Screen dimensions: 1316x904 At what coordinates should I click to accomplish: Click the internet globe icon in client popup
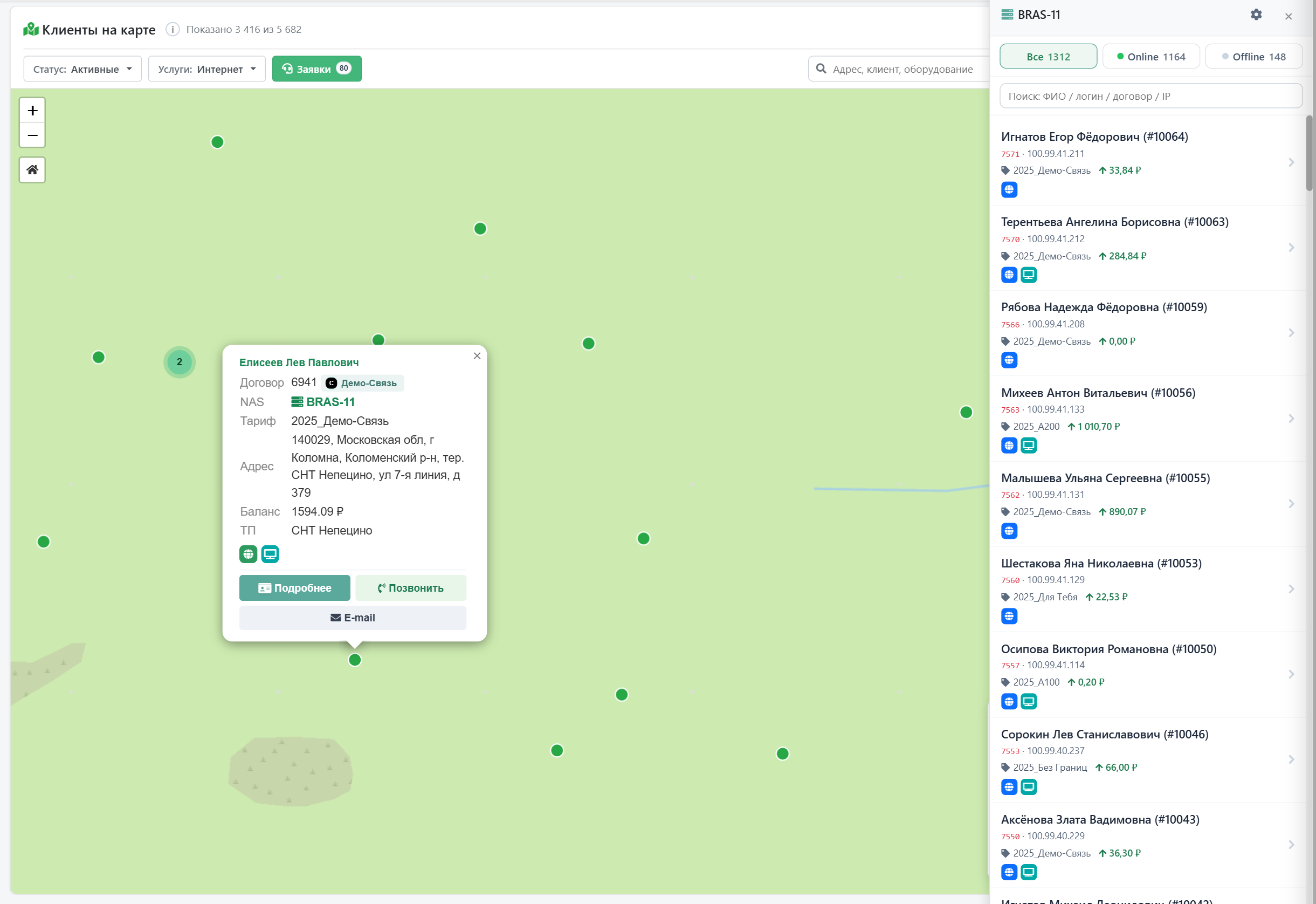[x=248, y=554]
